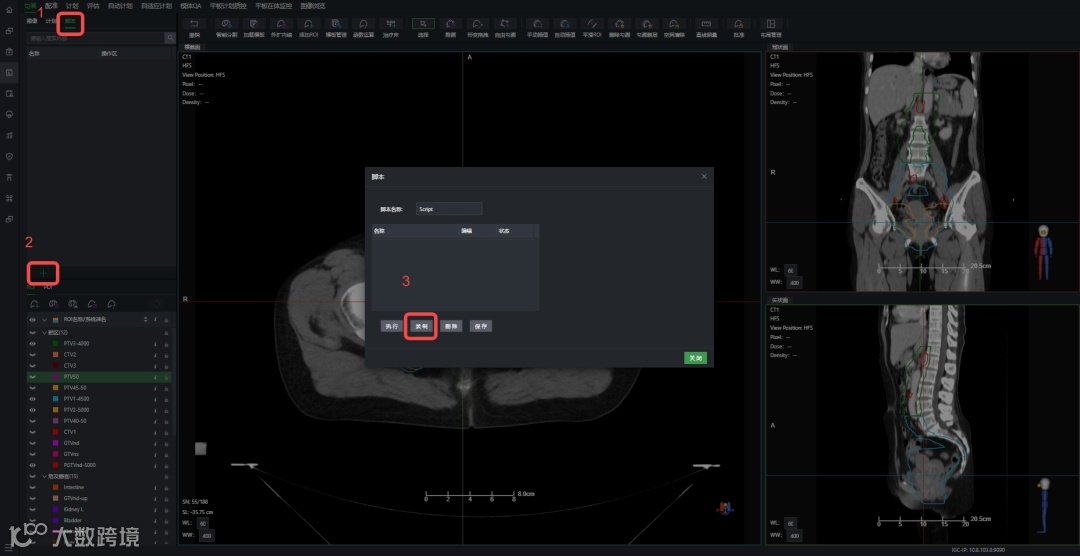Click the home icon in left sidebar
This screenshot has width=1080, height=556.
9,10
